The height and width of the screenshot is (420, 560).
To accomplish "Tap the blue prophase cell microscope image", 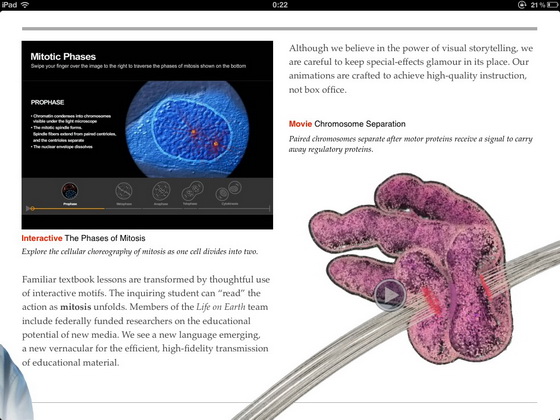I will [187, 129].
